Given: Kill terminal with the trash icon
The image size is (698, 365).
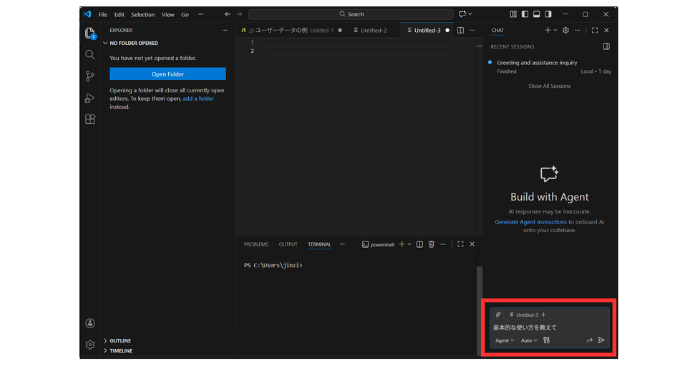Looking at the screenshot, I should point(431,244).
